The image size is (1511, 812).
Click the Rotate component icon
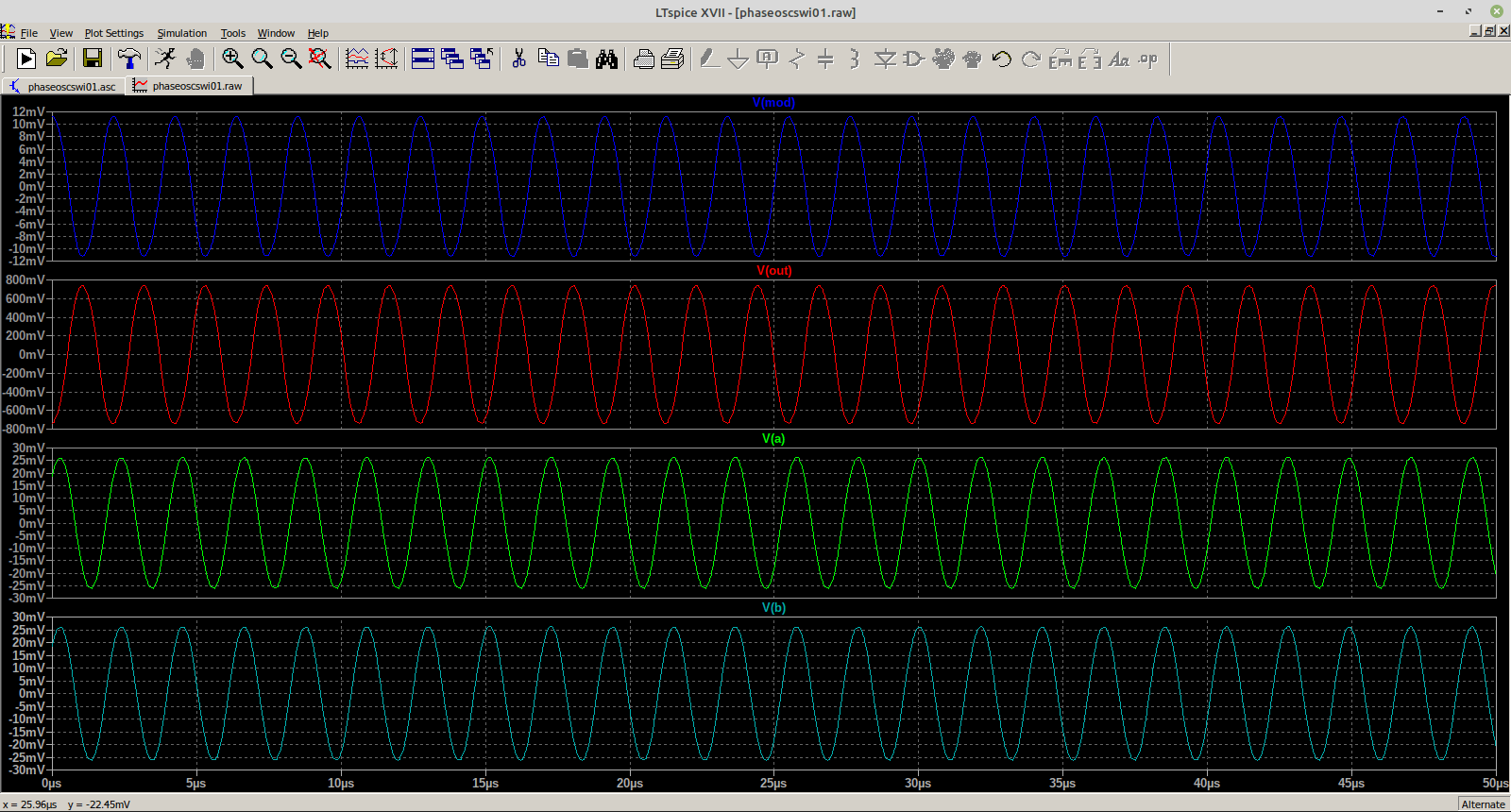tap(1061, 59)
